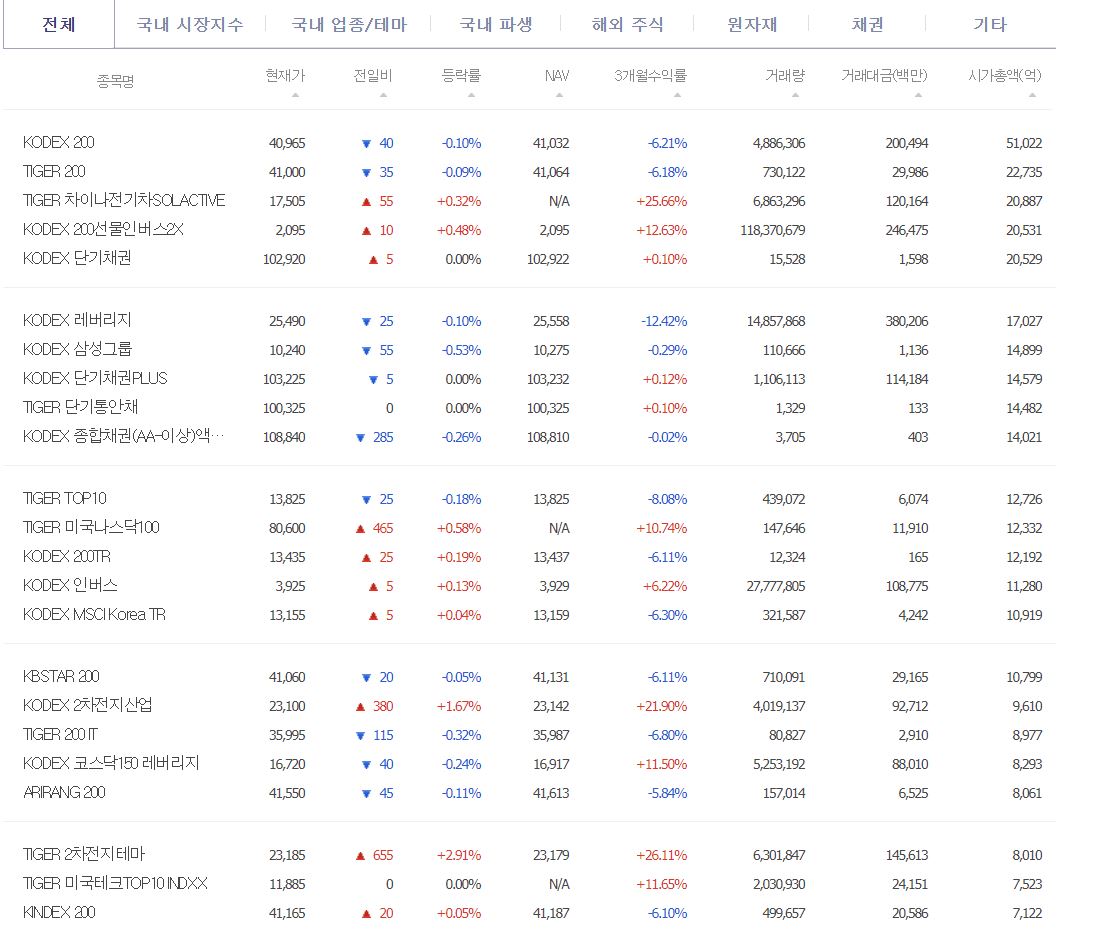The height and width of the screenshot is (930, 1093).
Task: Sort by 3개월수익률 column arrow
Action: click(x=677, y=95)
